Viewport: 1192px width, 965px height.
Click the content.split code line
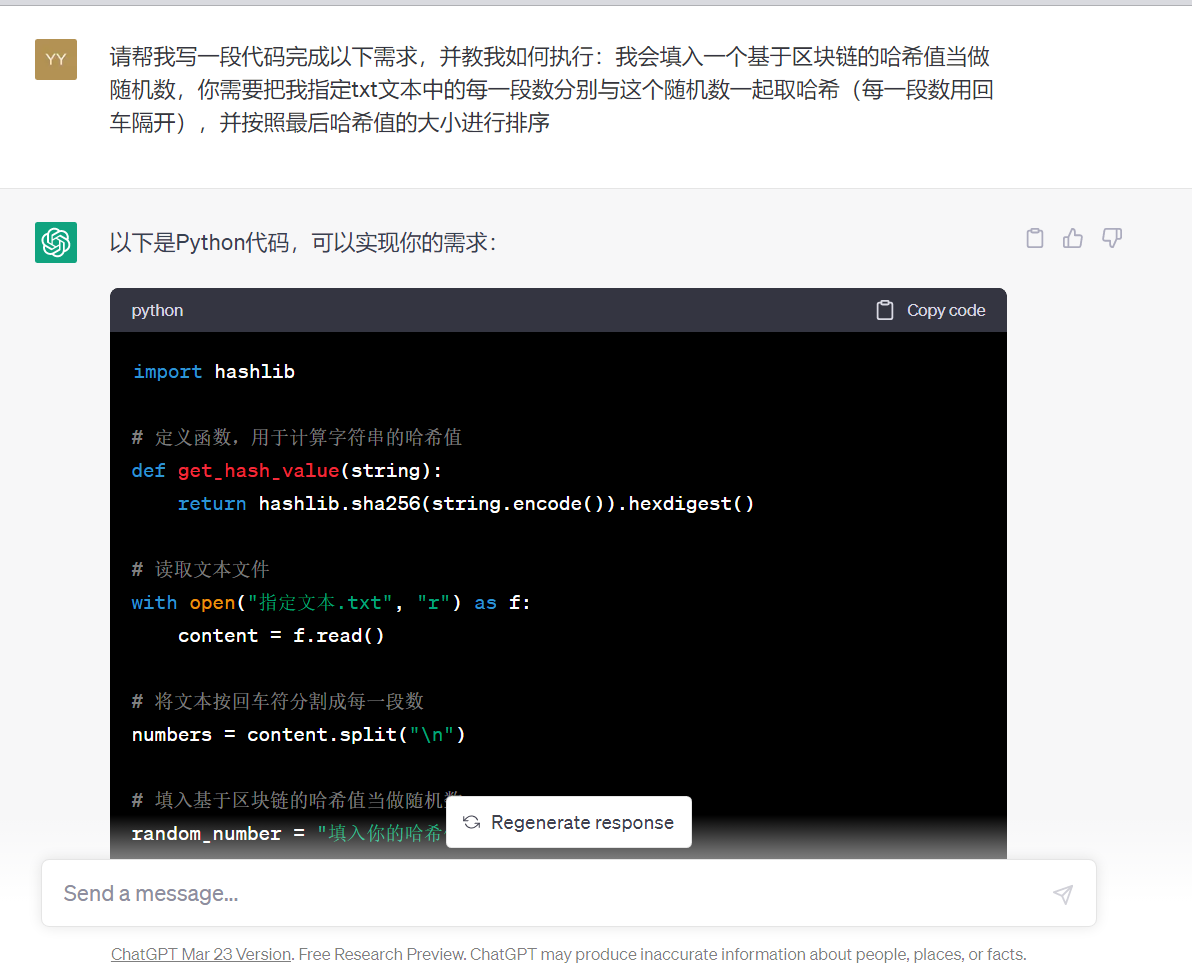[x=298, y=734]
